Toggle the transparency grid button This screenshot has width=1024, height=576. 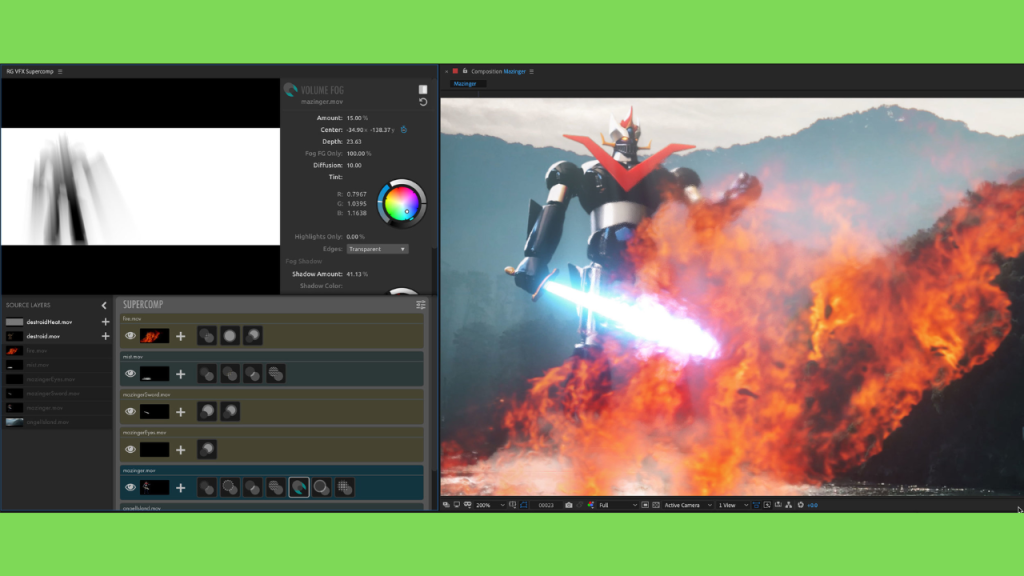[656, 505]
